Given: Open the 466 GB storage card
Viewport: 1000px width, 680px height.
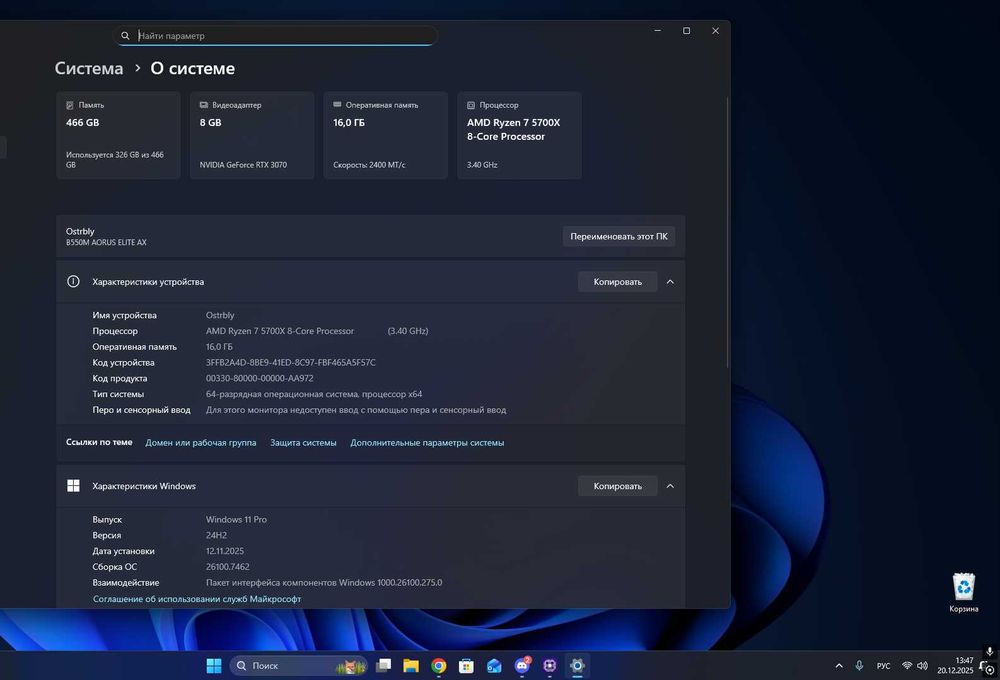Looking at the screenshot, I should [118, 135].
